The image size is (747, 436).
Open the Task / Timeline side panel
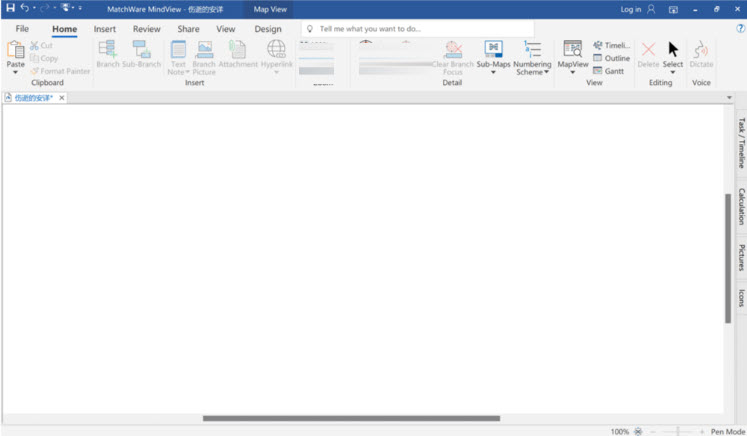pyautogui.click(x=741, y=143)
